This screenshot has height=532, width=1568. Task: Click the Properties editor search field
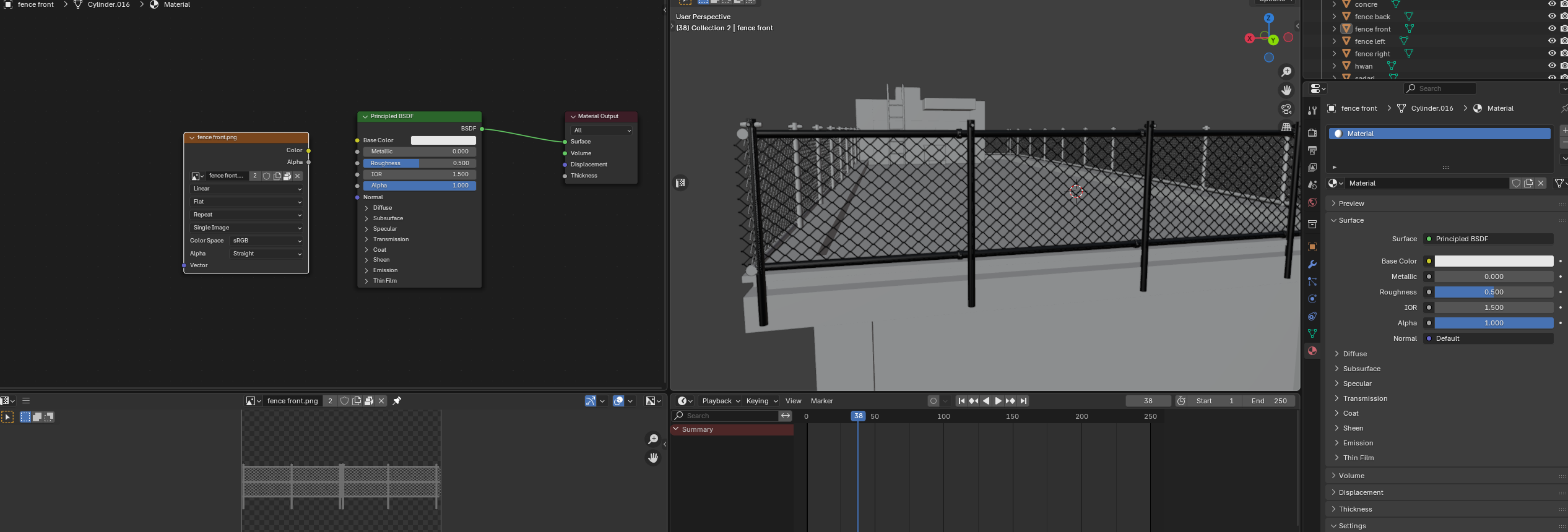pyautogui.click(x=1440, y=88)
